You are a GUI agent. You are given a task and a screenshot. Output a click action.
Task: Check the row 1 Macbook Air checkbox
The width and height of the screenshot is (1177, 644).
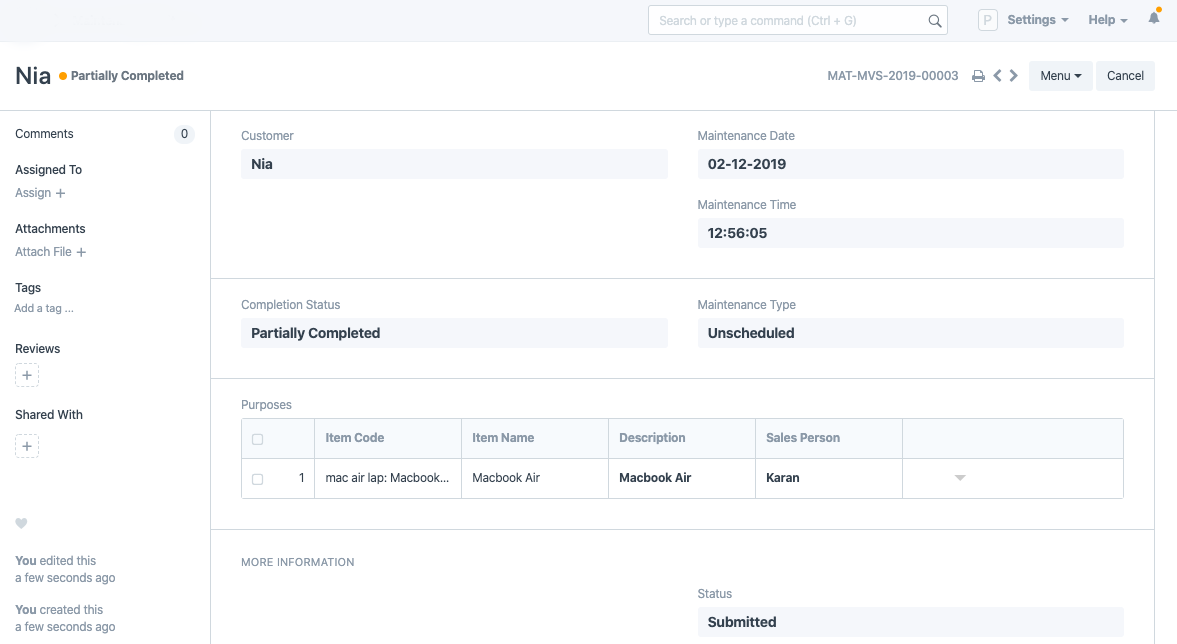pos(258,479)
